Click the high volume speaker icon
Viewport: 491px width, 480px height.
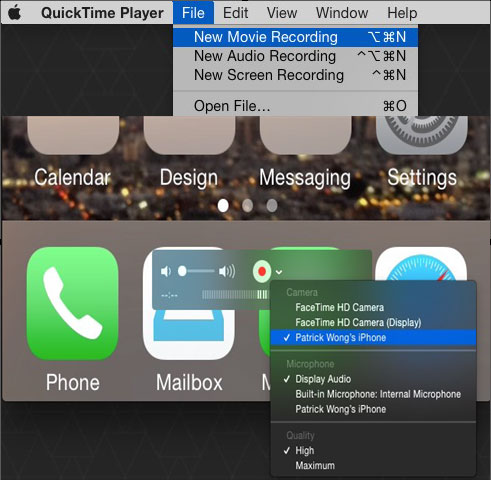227,272
